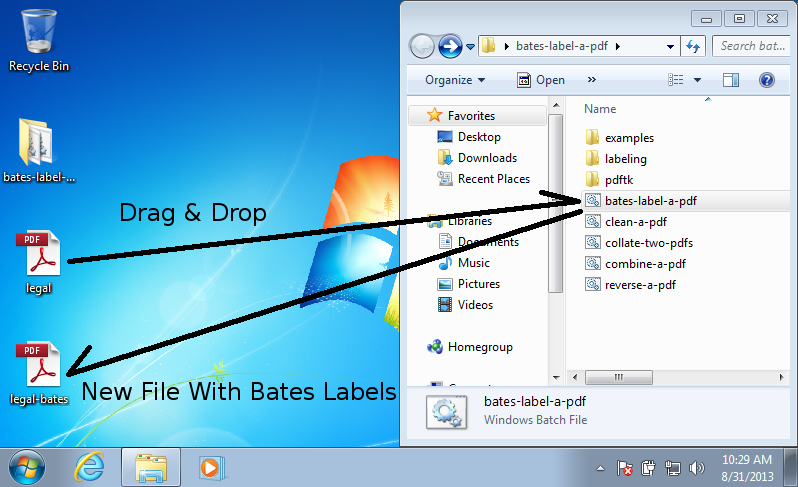Click bates-label-a-pdf in address breadcrumb

(x=562, y=46)
